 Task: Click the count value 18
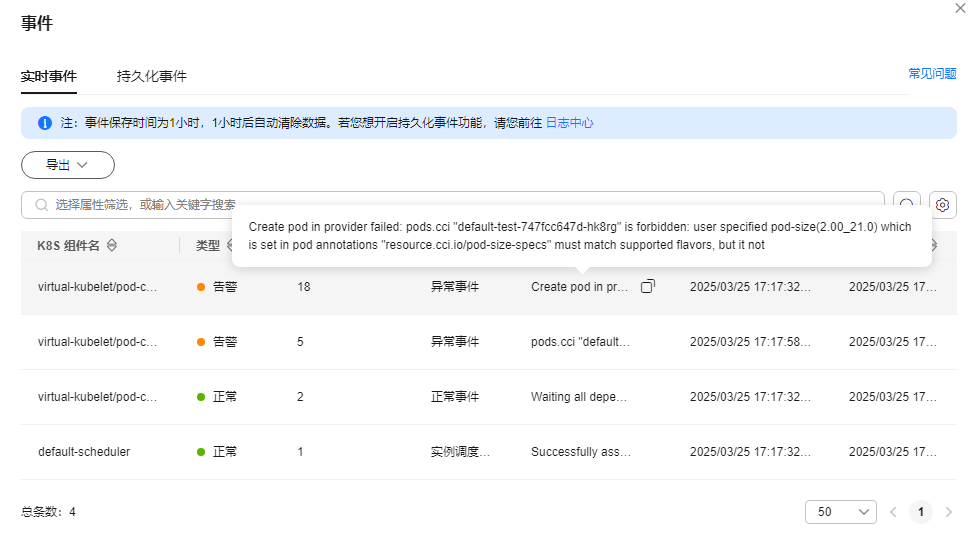point(304,287)
